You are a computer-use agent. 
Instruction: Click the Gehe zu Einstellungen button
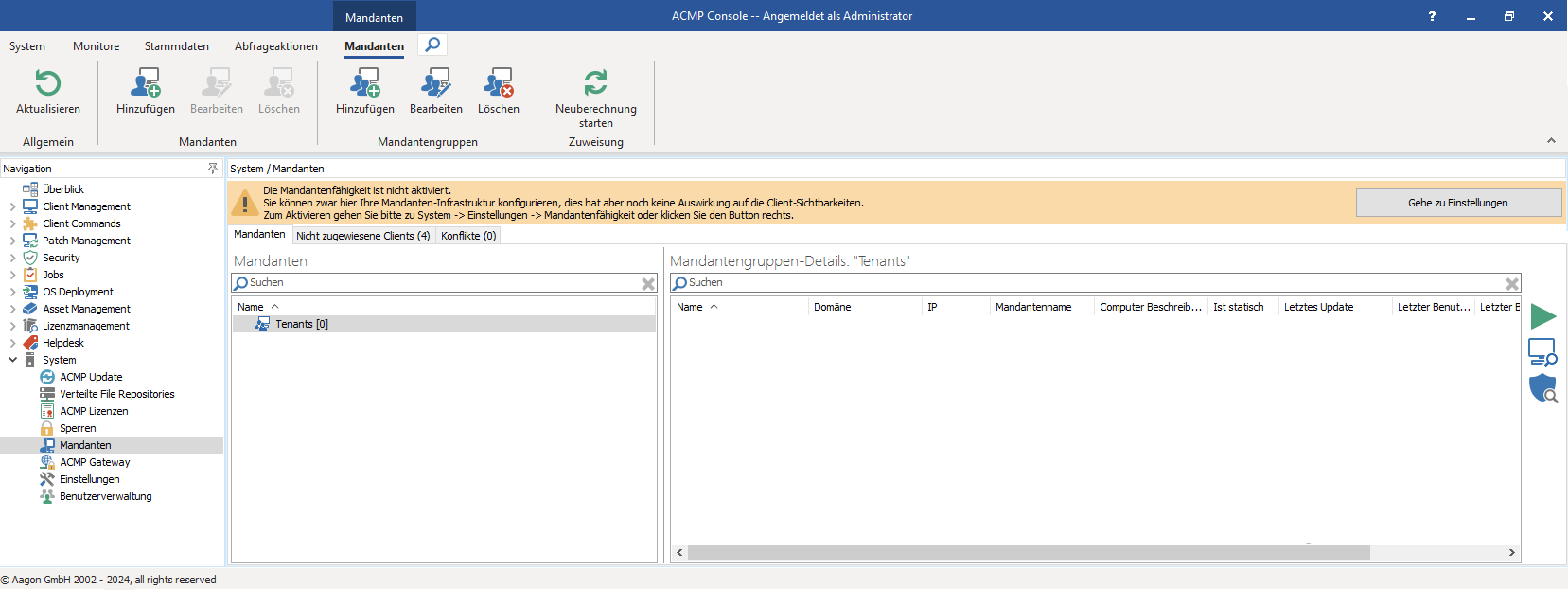(x=1457, y=203)
